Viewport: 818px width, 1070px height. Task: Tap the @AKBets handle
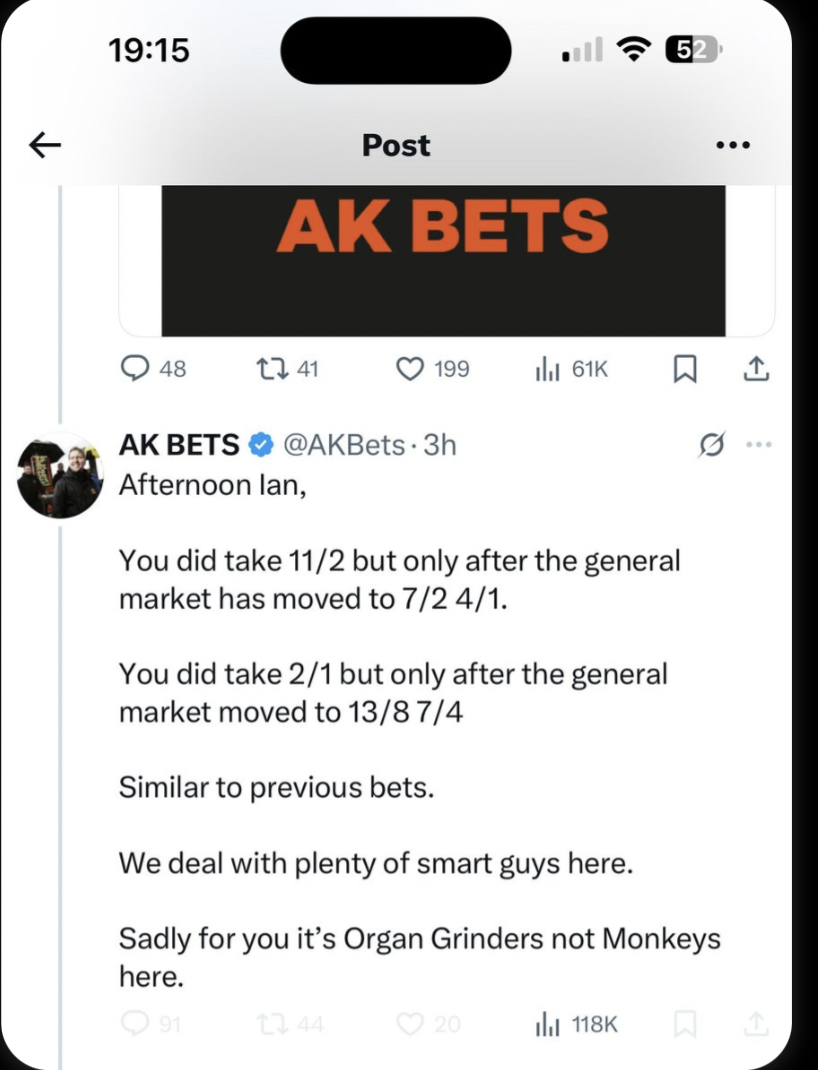coord(345,445)
